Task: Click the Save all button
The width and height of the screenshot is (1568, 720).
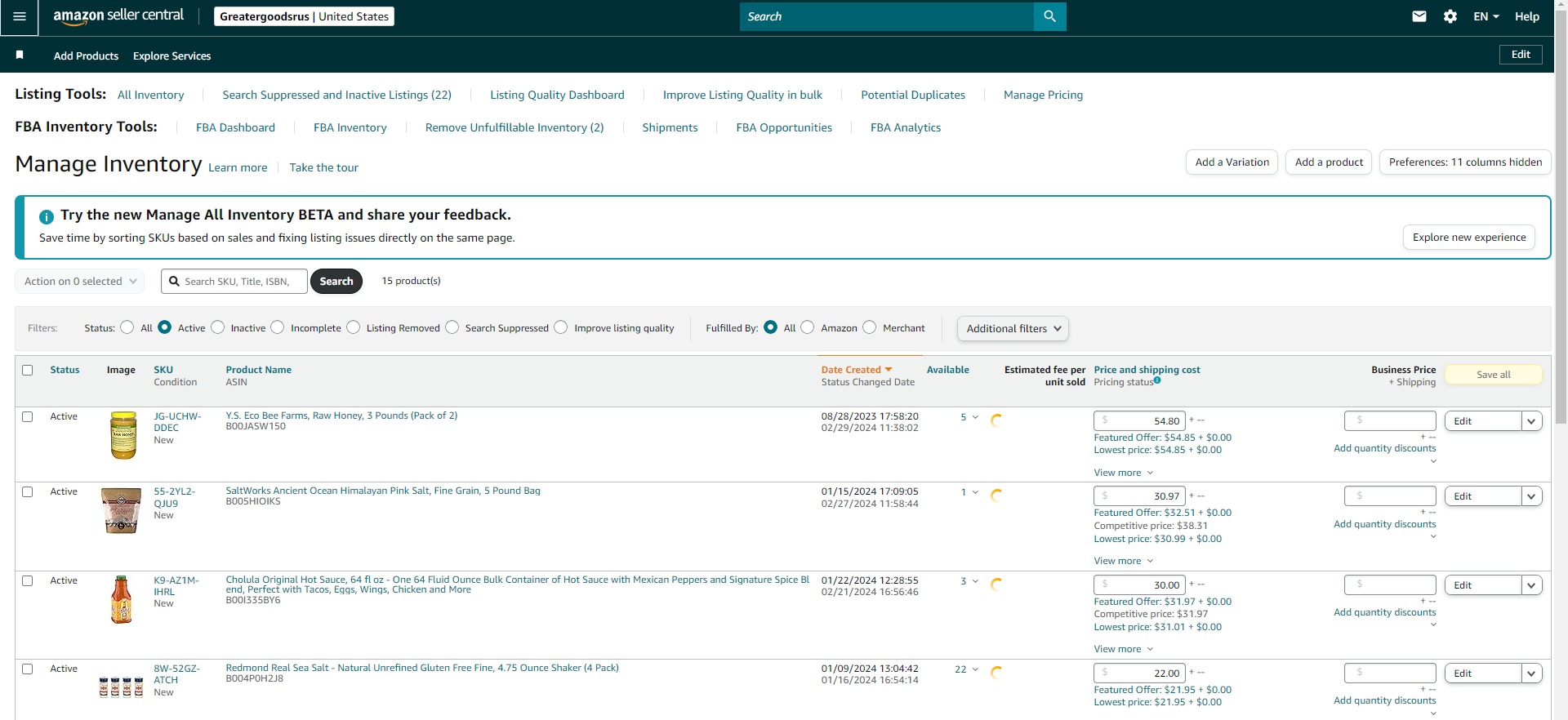Action: coord(1494,374)
